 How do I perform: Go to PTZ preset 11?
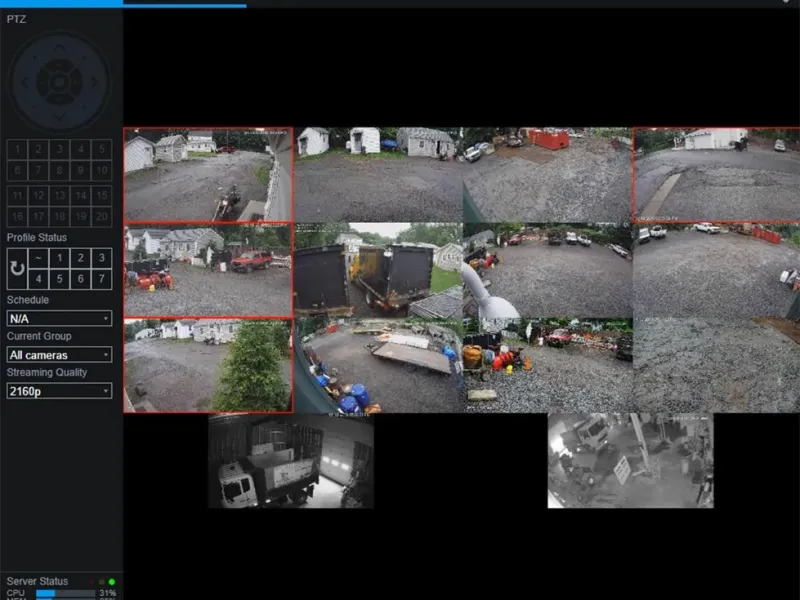coord(17,195)
